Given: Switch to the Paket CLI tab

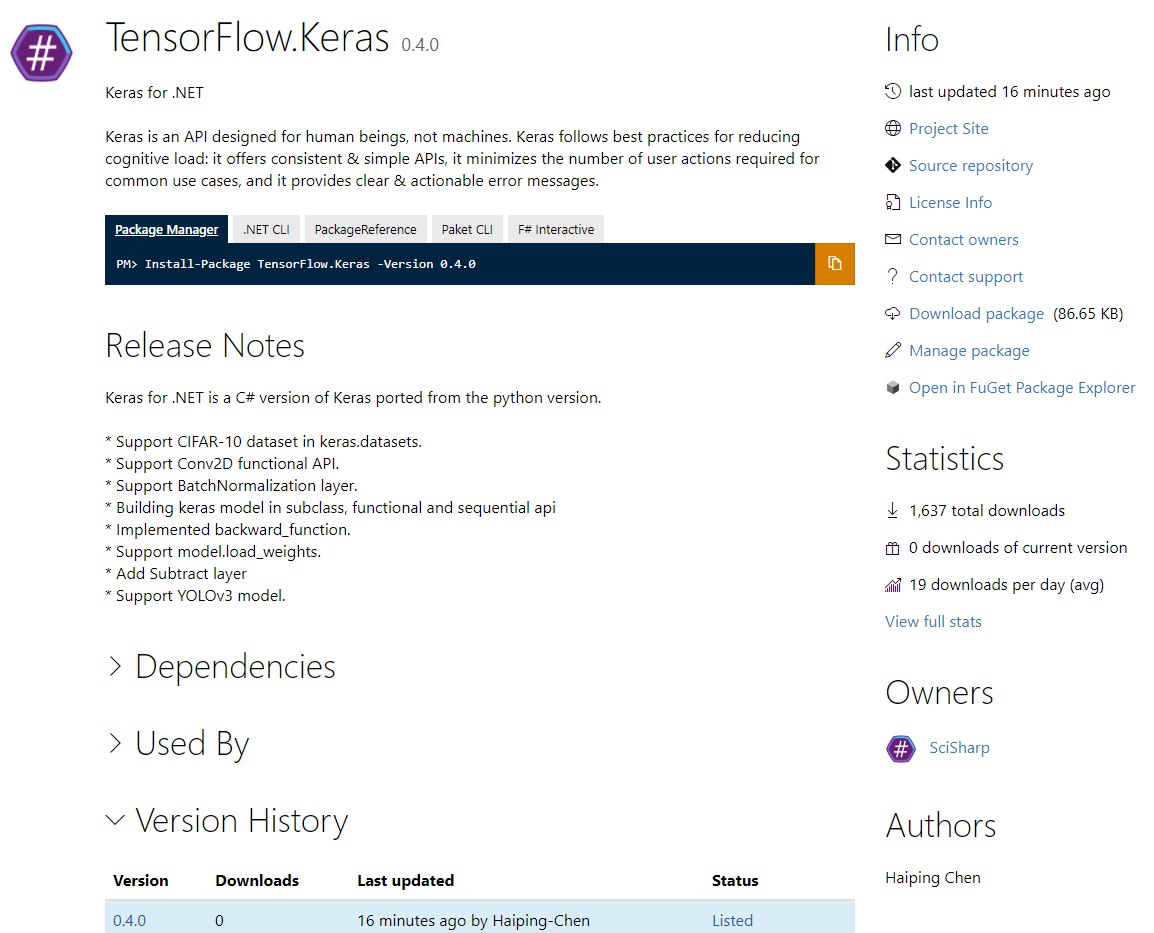Looking at the screenshot, I should pos(467,230).
